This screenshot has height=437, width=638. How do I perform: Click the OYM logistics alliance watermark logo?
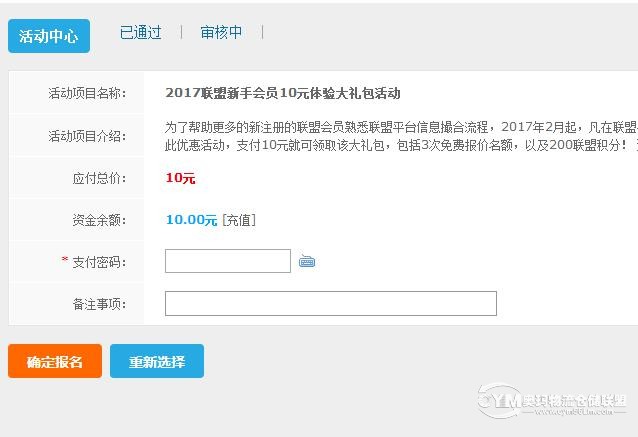pos(552,401)
